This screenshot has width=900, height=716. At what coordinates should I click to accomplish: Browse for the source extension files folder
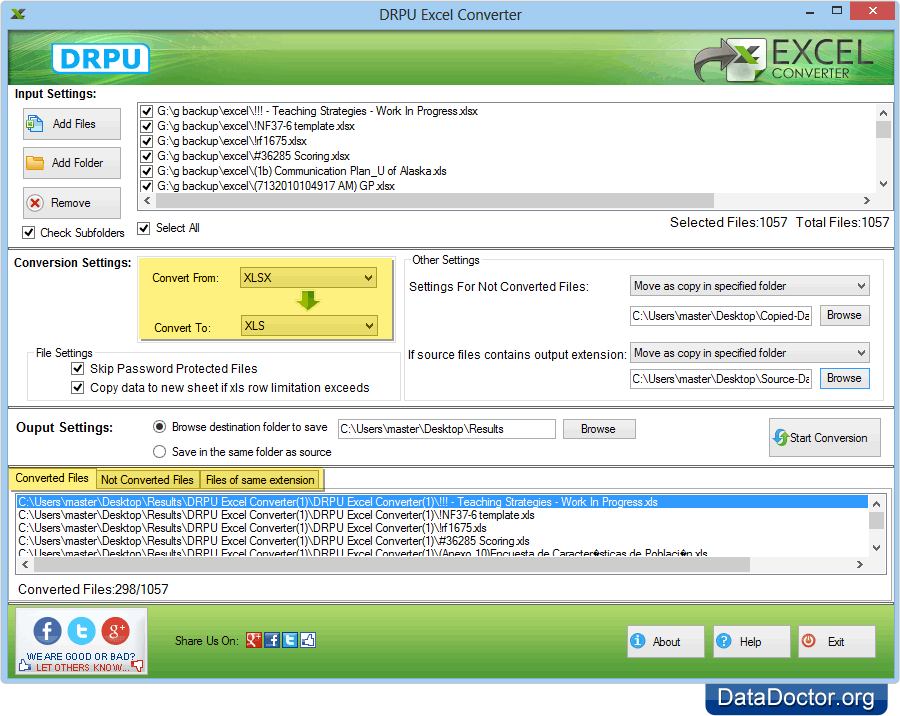click(844, 378)
